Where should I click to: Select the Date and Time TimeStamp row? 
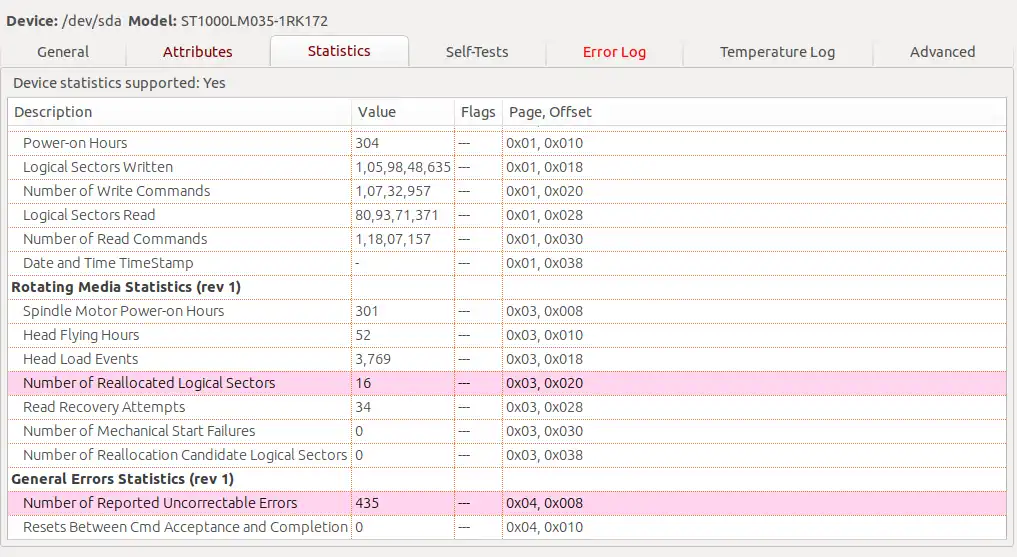[x=507, y=263]
